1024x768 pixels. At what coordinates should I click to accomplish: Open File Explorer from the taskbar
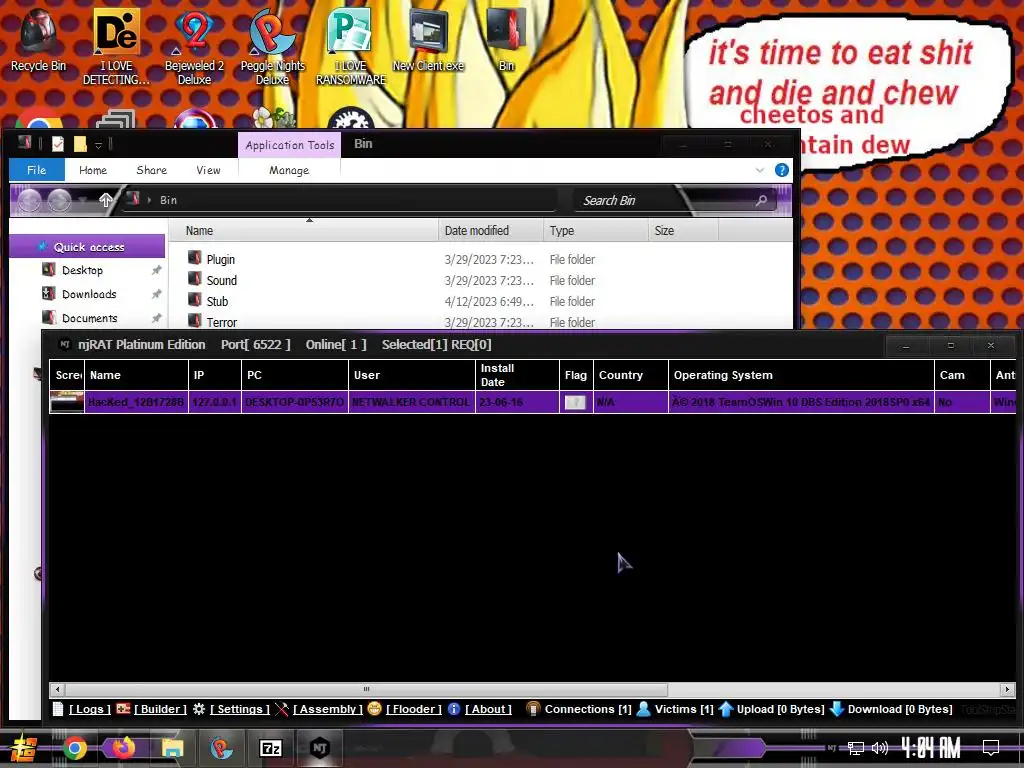172,748
